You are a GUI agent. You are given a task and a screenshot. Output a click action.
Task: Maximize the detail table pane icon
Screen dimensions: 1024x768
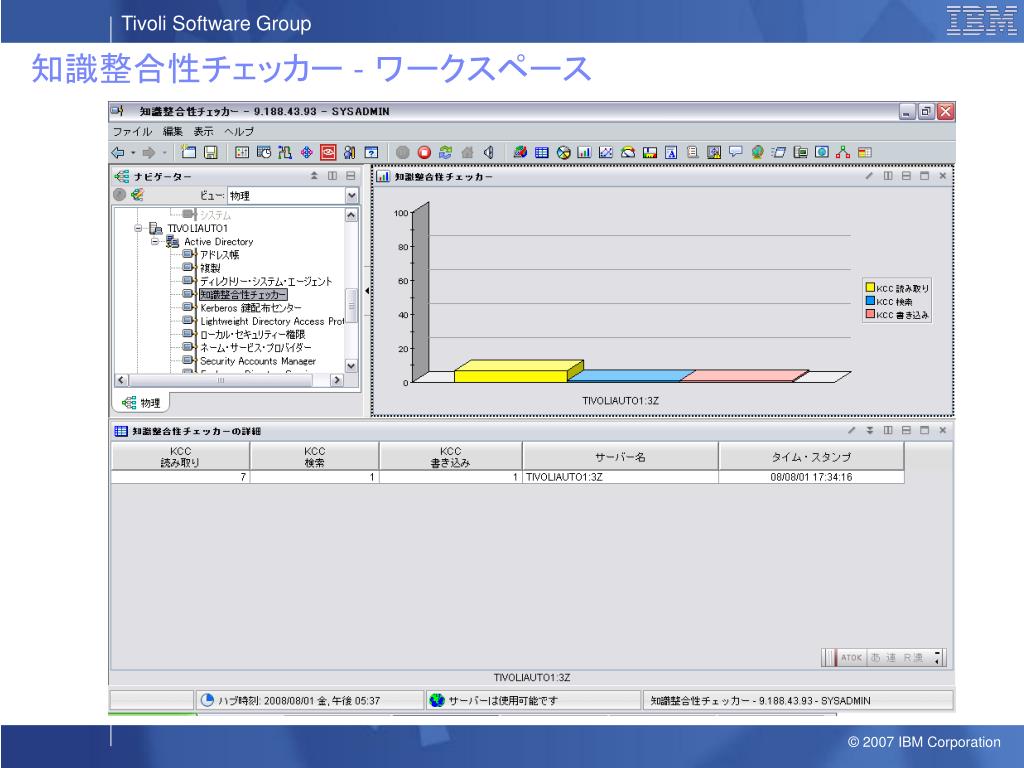pos(924,430)
